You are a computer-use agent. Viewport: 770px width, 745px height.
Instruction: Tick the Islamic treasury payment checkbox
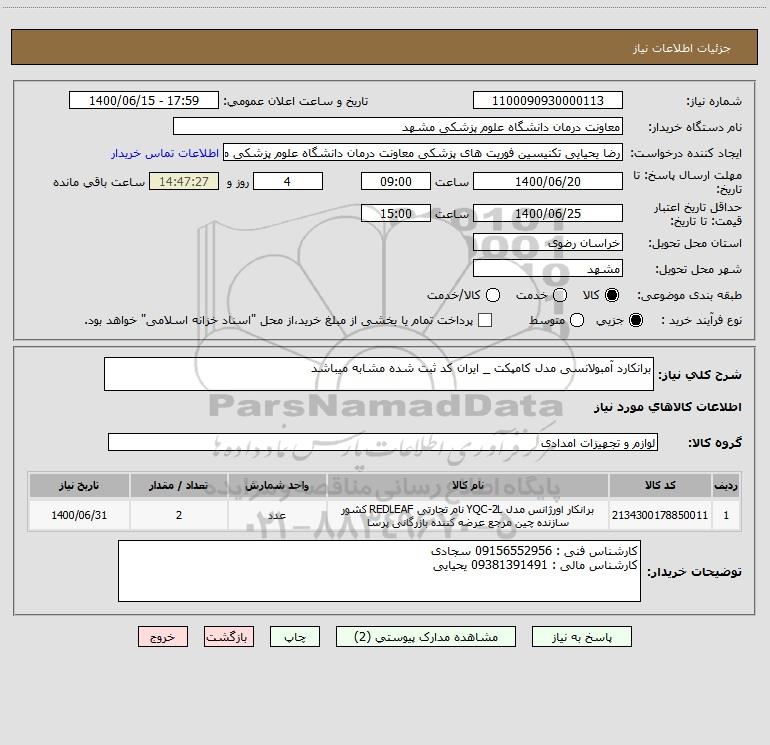(485, 320)
